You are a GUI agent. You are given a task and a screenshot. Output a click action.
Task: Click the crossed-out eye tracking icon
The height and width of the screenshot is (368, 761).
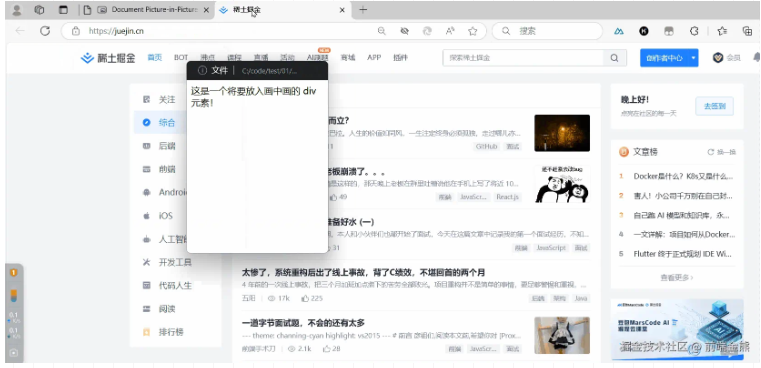404,31
